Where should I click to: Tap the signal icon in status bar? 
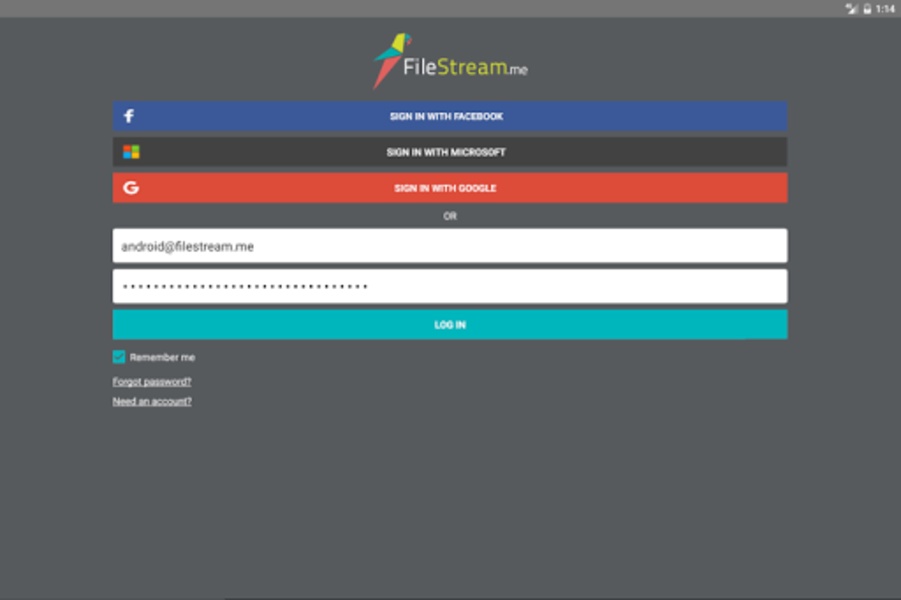coord(851,9)
